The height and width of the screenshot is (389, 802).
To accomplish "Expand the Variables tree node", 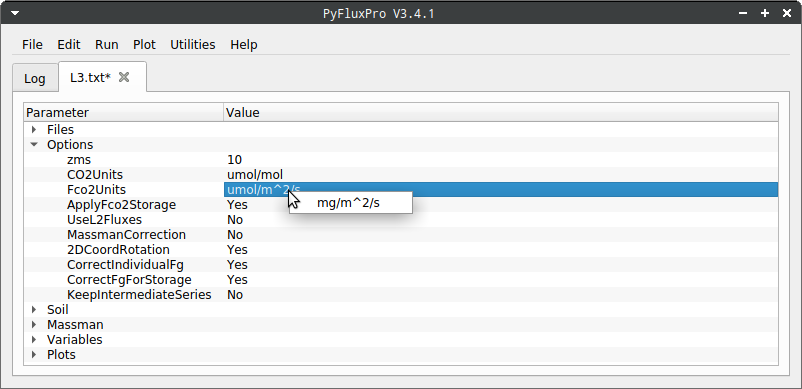I will (x=34, y=340).
